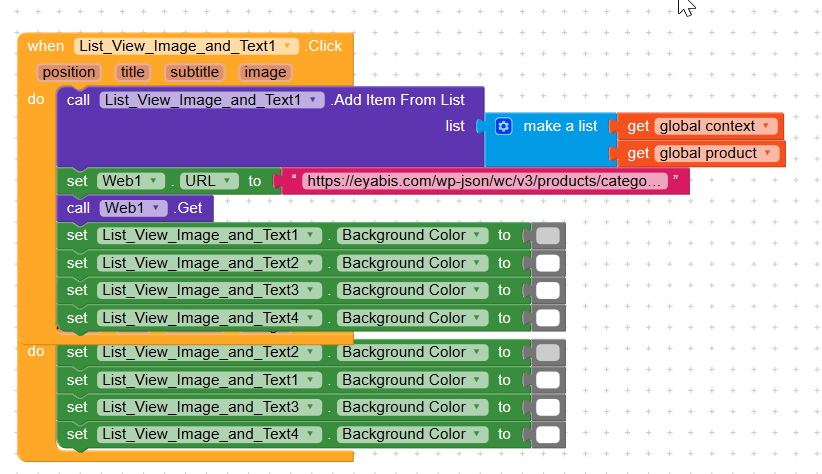
Task: Select the image event parameter
Action: tap(265, 72)
